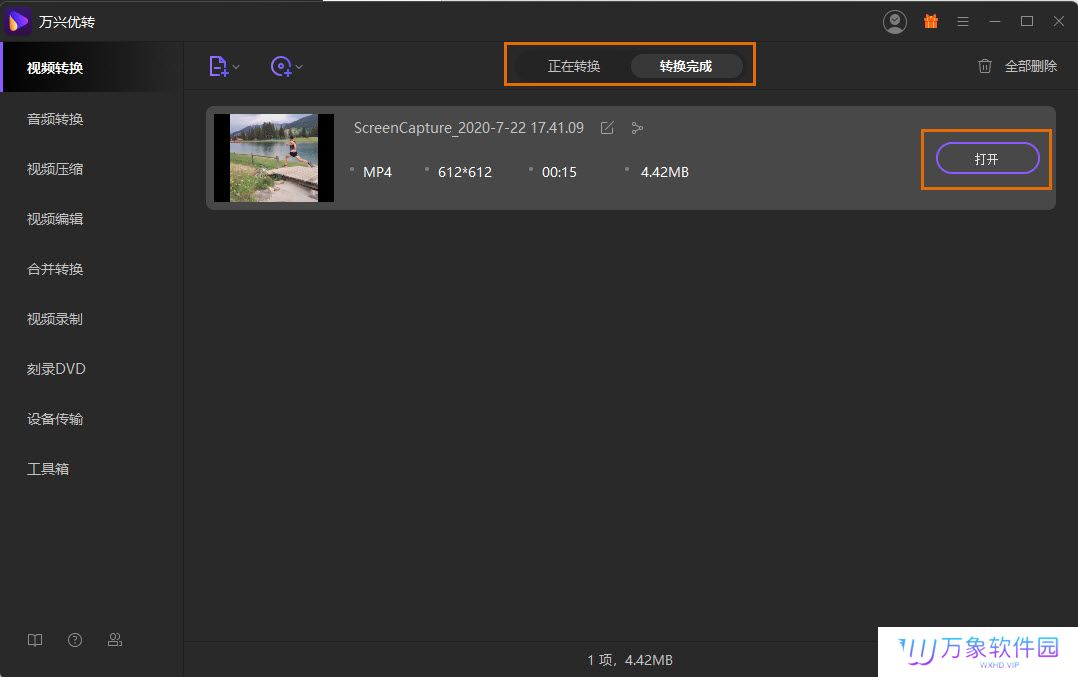The image size is (1078, 677).
Task: Open the user account avatar icon
Action: (894, 22)
